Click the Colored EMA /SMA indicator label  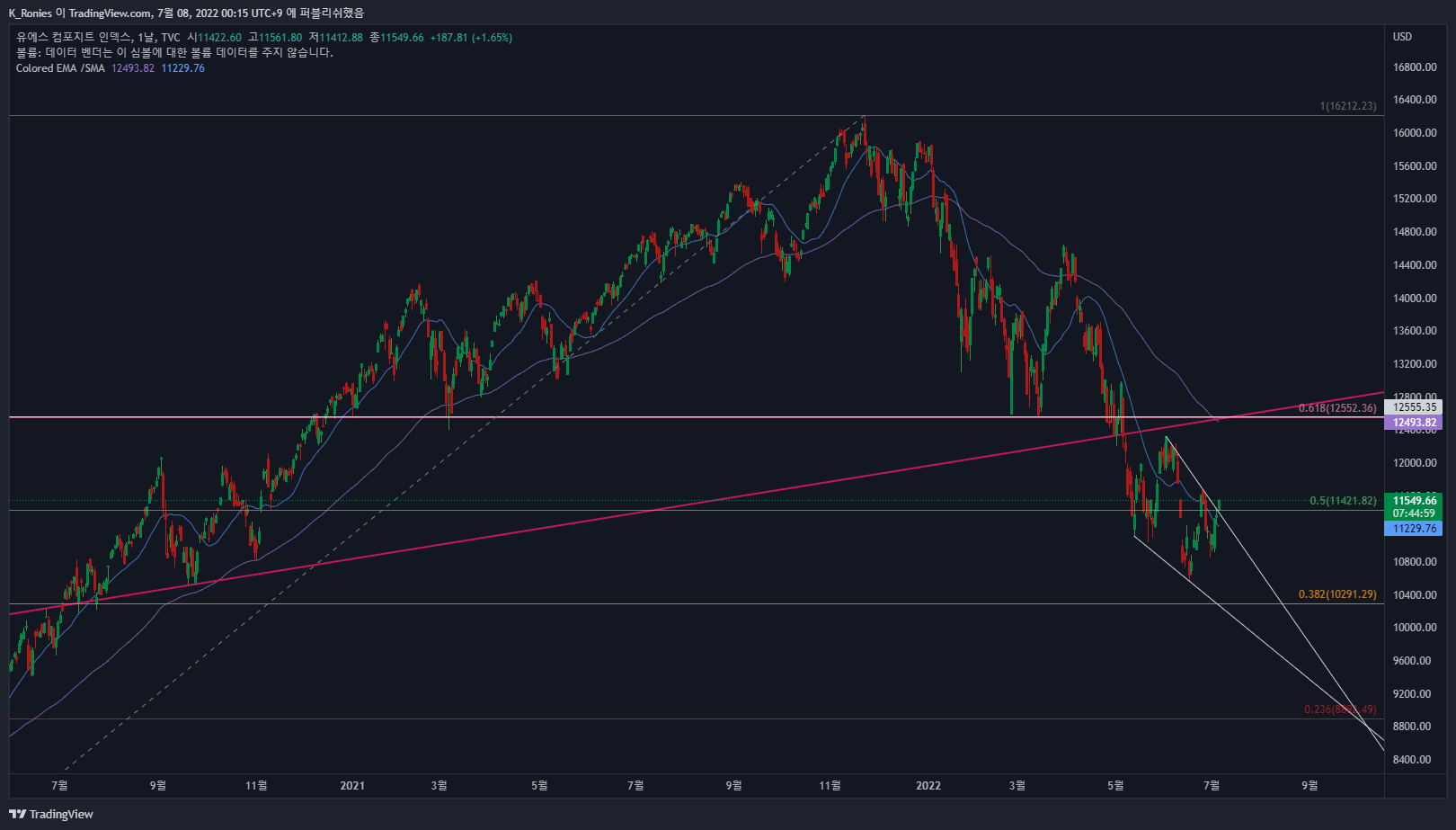pos(60,68)
